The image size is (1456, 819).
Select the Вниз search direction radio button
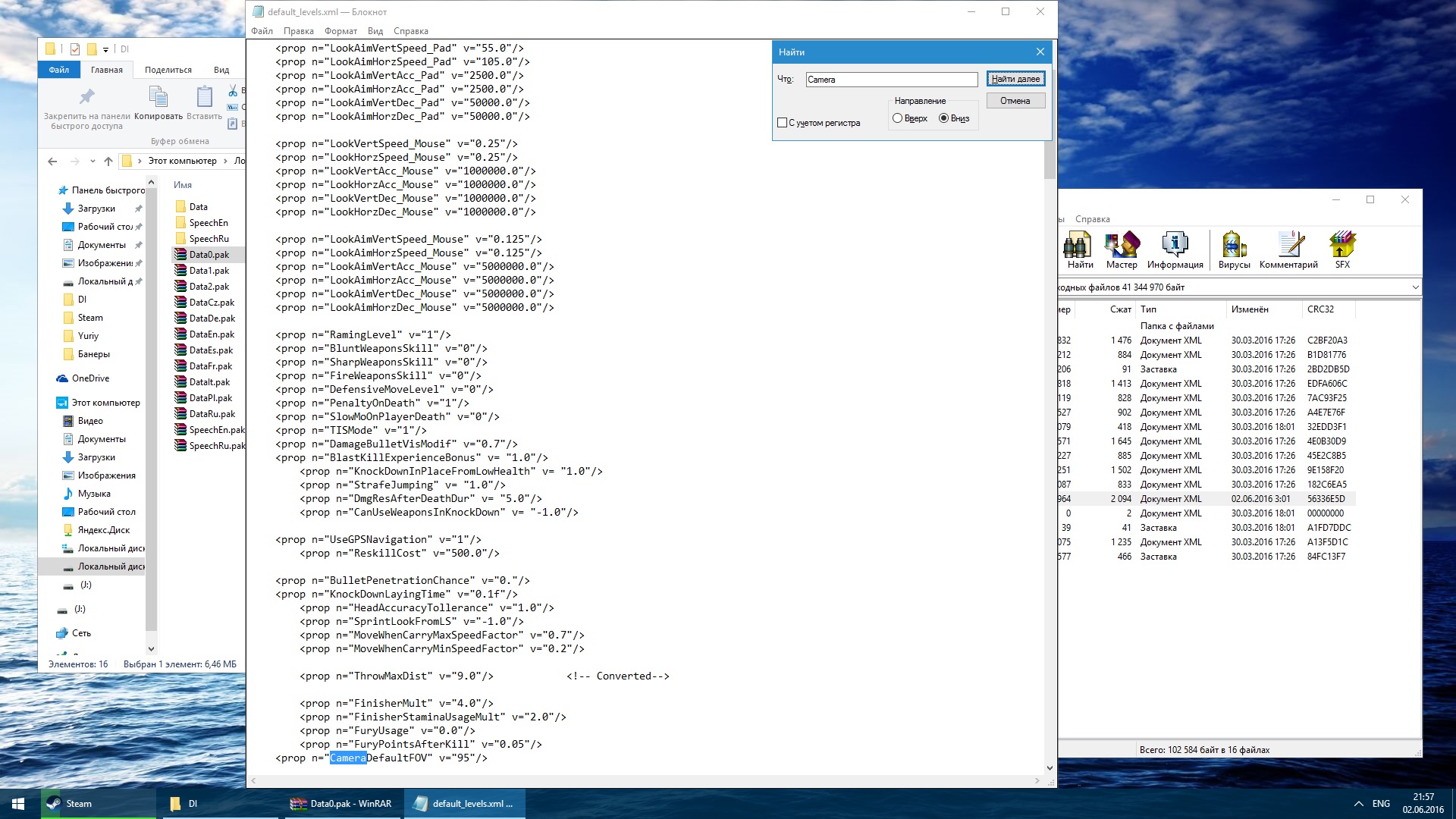(943, 118)
